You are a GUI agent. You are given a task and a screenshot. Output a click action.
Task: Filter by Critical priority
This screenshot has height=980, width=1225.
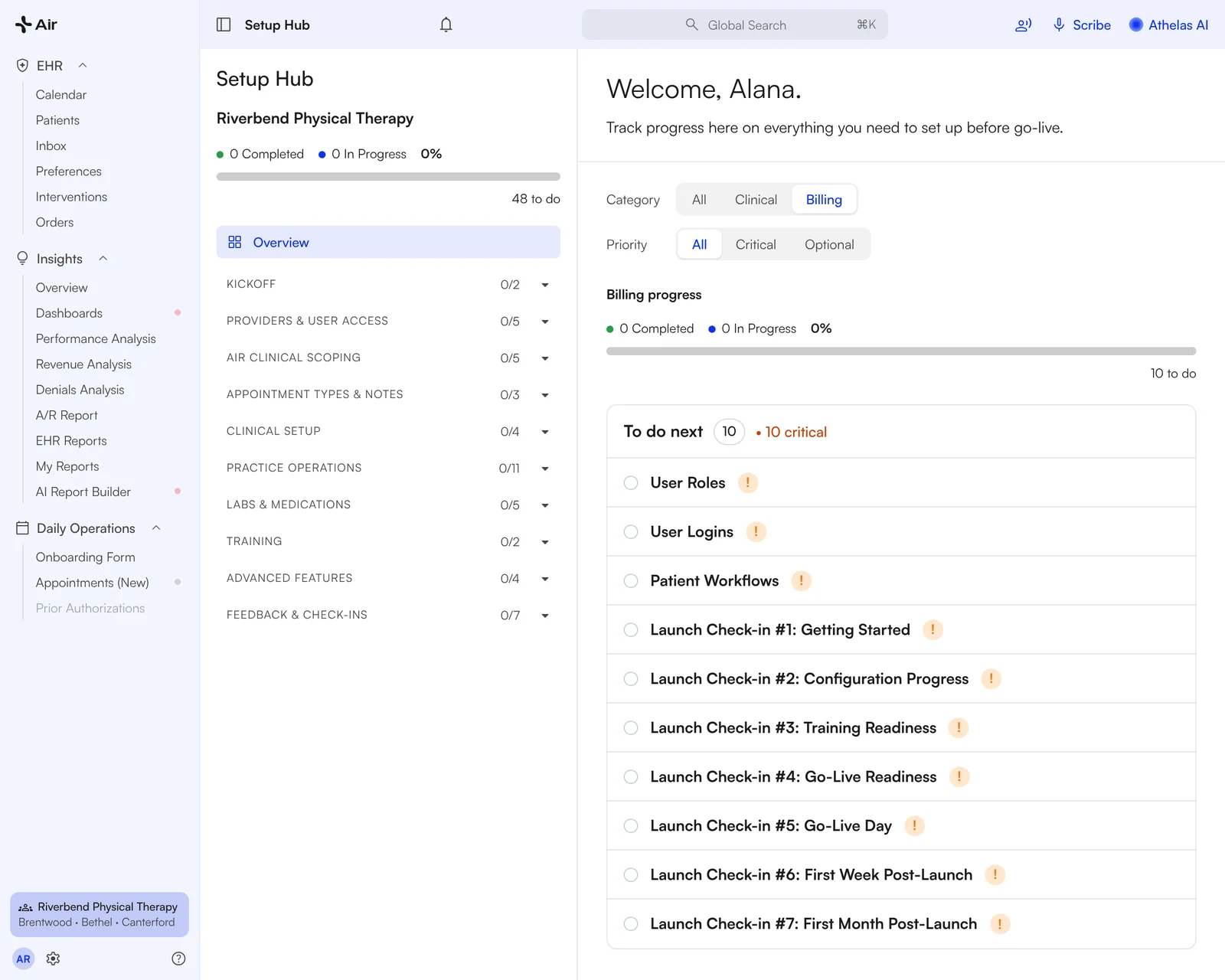pyautogui.click(x=756, y=245)
